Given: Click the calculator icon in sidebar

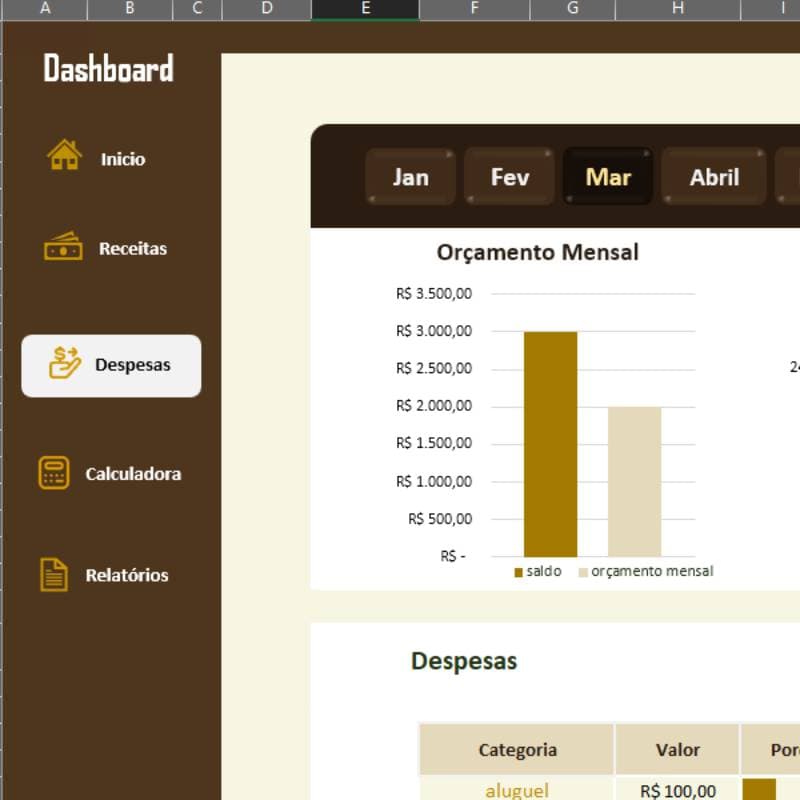Looking at the screenshot, I should pyautogui.click(x=54, y=472).
